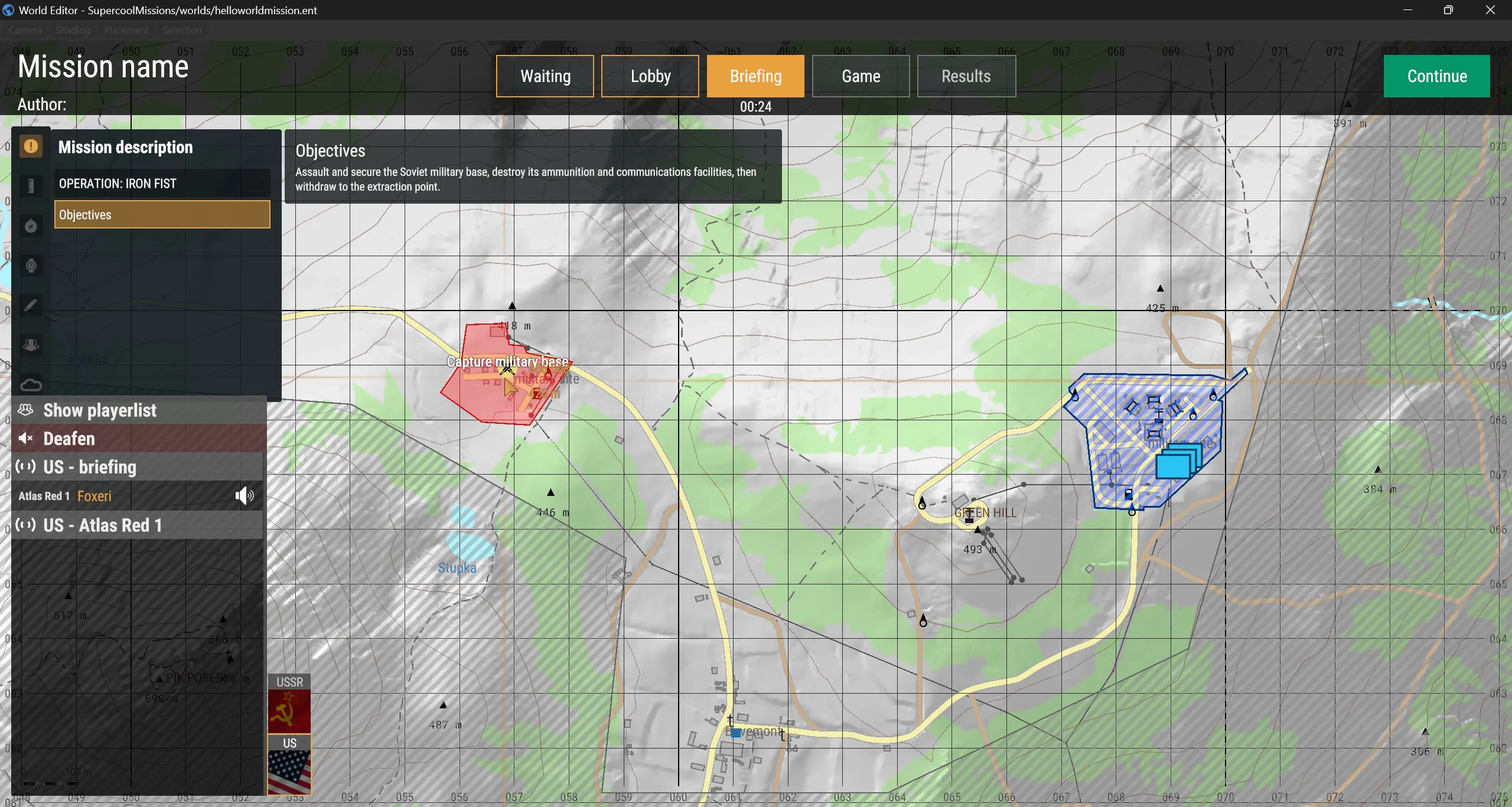Minimize the World Editor window
1512x807 pixels.
1407,10
